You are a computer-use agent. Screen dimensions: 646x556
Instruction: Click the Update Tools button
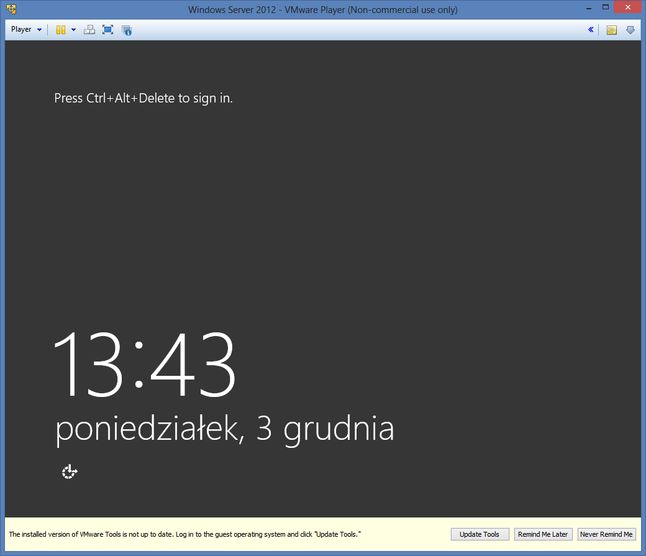point(480,534)
